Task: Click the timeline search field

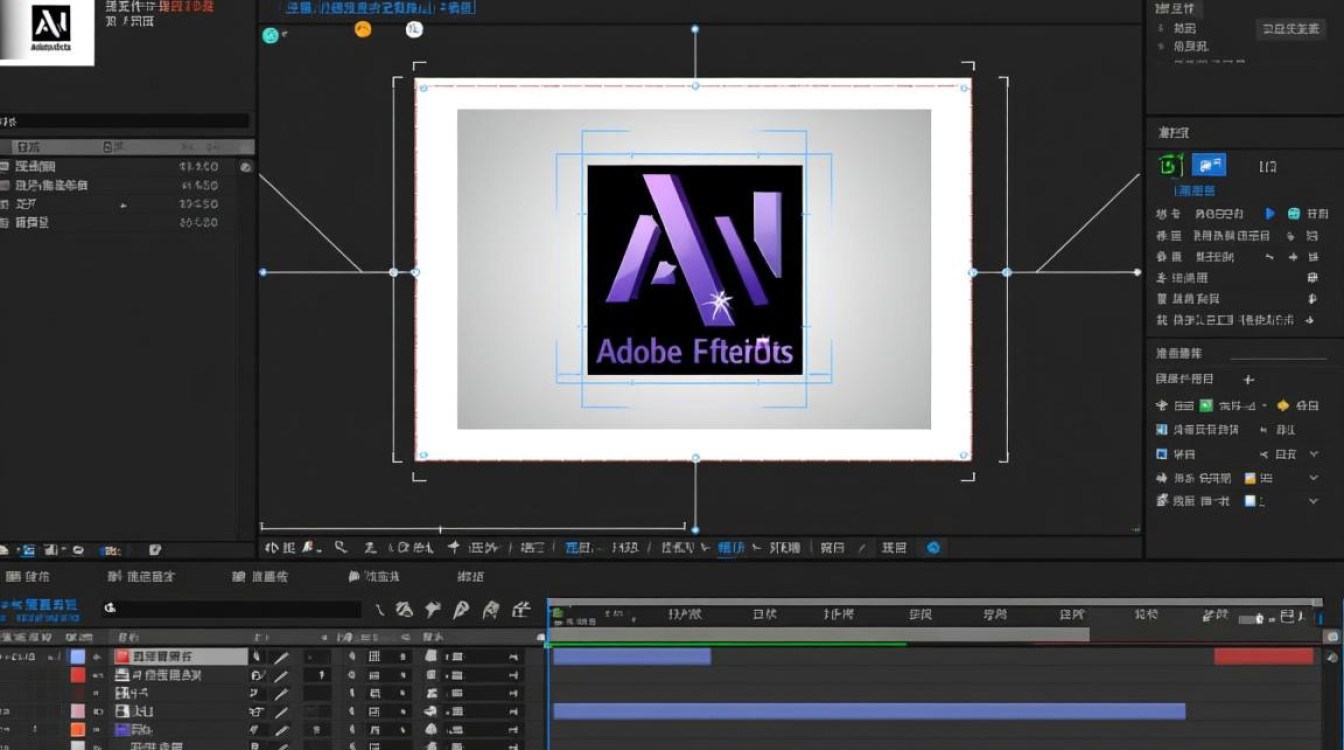Action: 230,609
